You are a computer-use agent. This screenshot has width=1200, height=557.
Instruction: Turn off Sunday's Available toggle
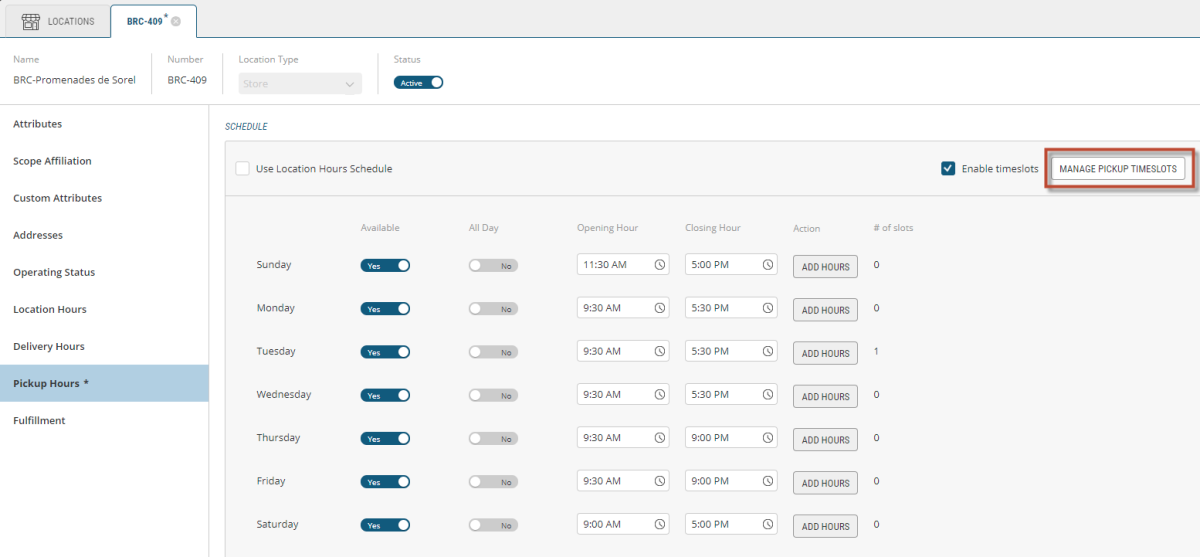coord(385,265)
